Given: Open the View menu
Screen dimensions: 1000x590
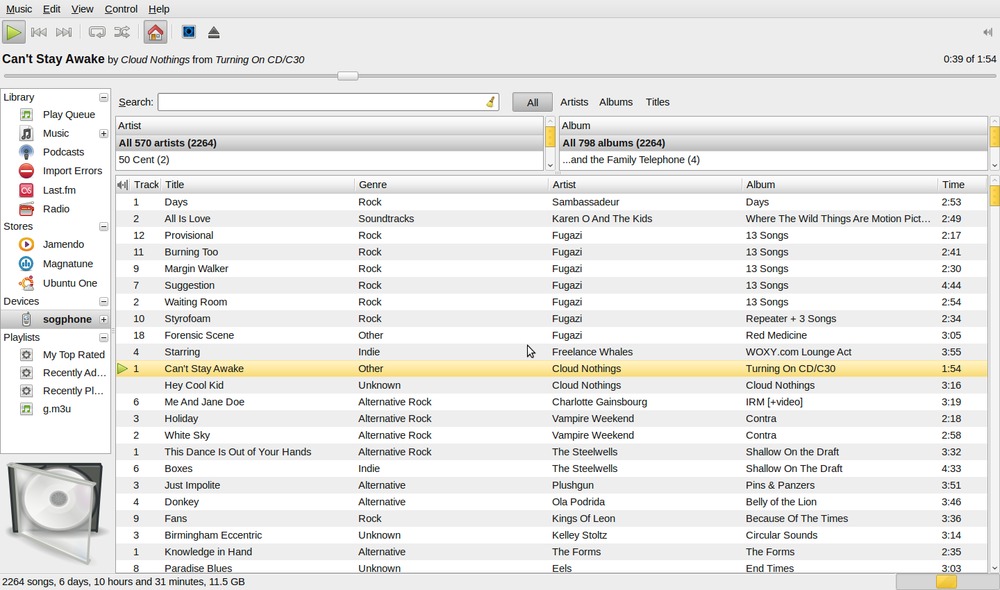Looking at the screenshot, I should pyautogui.click(x=82, y=9).
